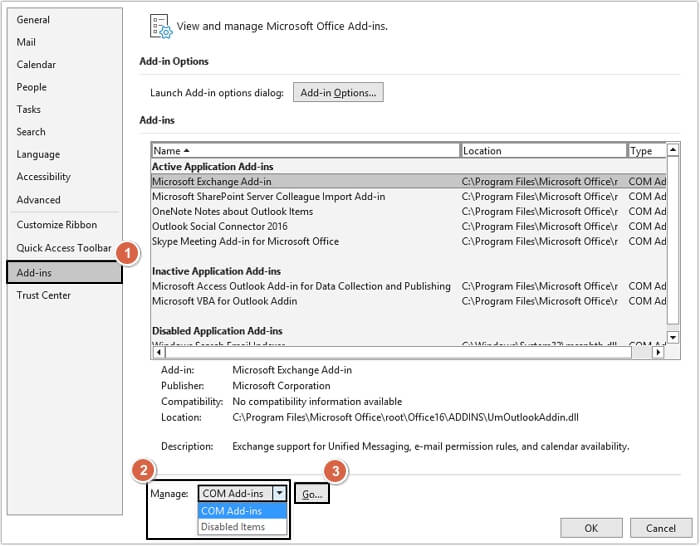Select the Advanced category

pyautogui.click(x=38, y=200)
